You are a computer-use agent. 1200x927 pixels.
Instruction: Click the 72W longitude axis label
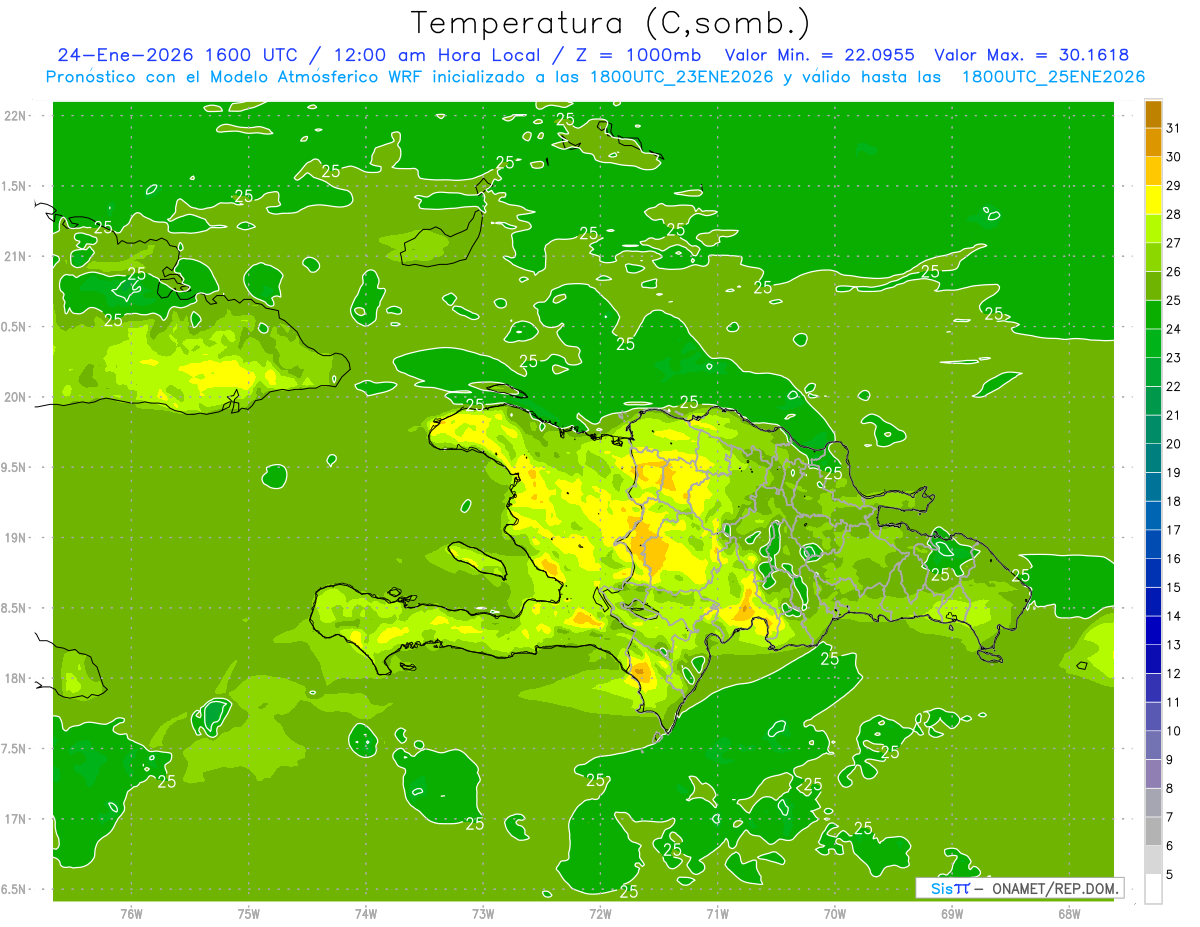coord(600,914)
